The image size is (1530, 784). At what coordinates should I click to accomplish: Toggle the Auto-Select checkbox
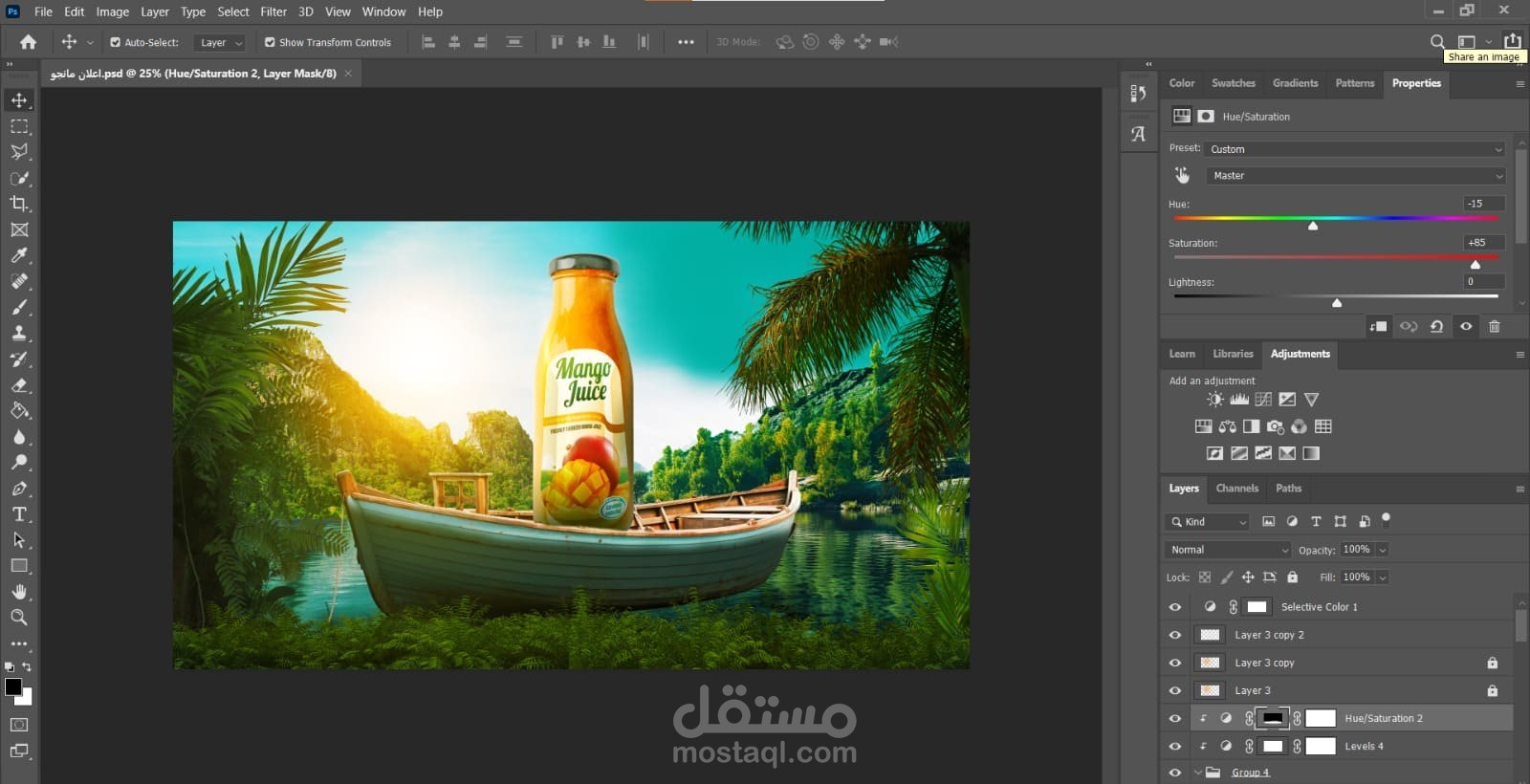coord(116,42)
